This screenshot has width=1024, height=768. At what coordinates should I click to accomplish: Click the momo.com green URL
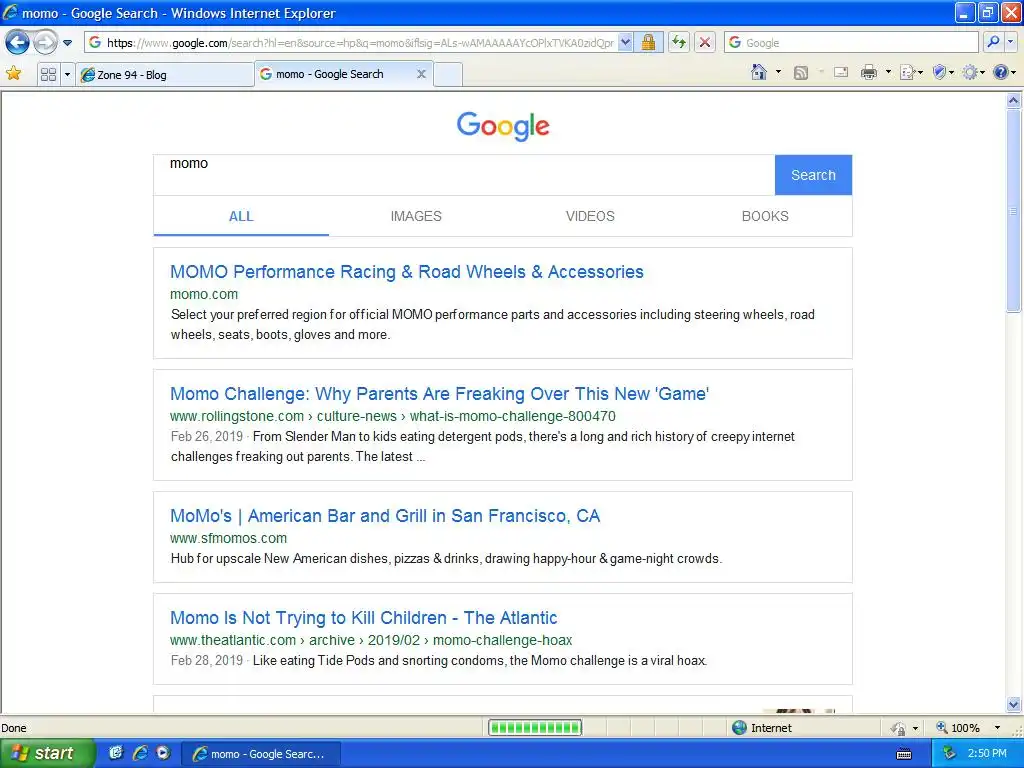(x=204, y=294)
